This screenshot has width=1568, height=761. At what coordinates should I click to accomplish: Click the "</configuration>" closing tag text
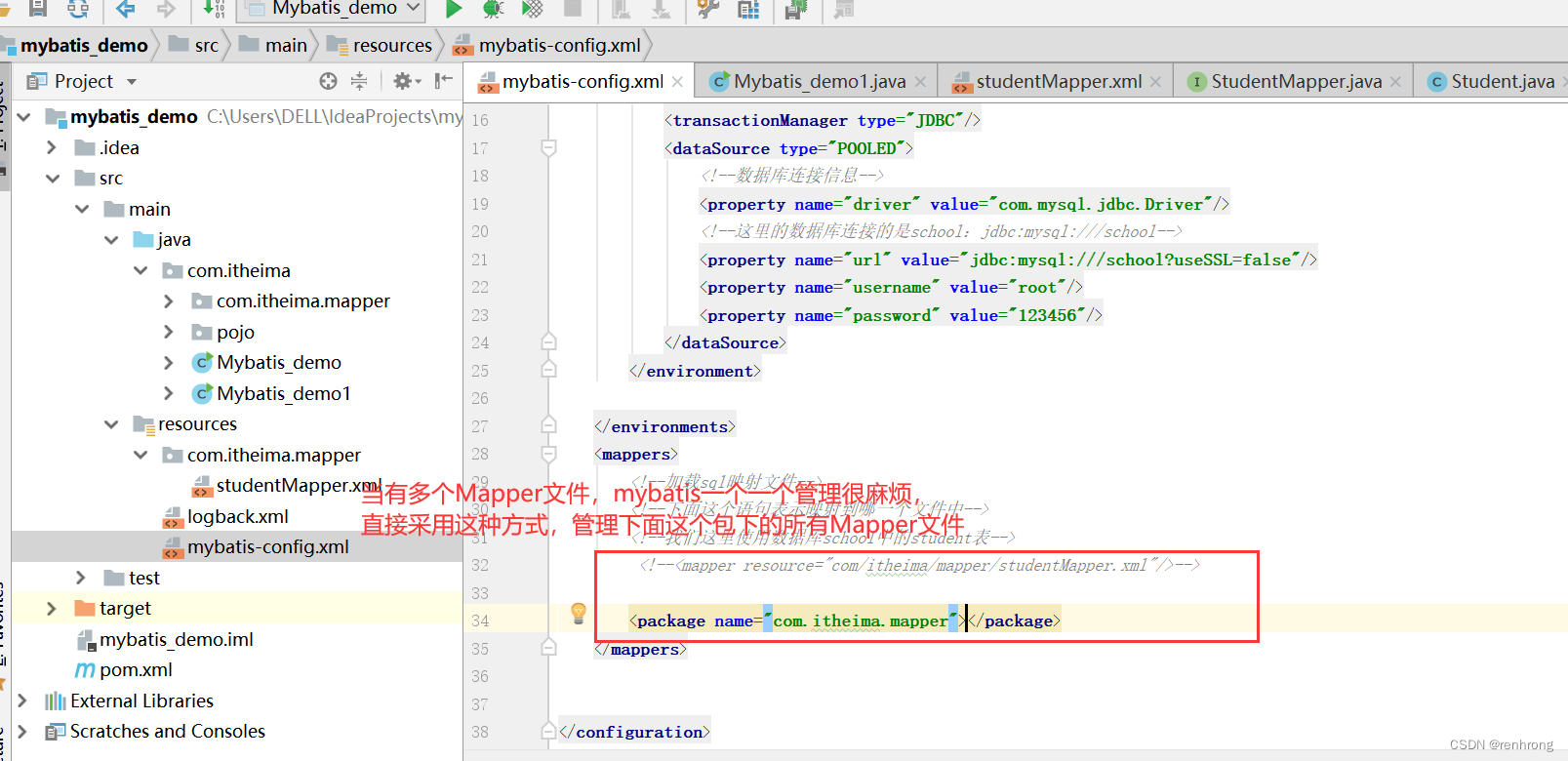point(634,732)
